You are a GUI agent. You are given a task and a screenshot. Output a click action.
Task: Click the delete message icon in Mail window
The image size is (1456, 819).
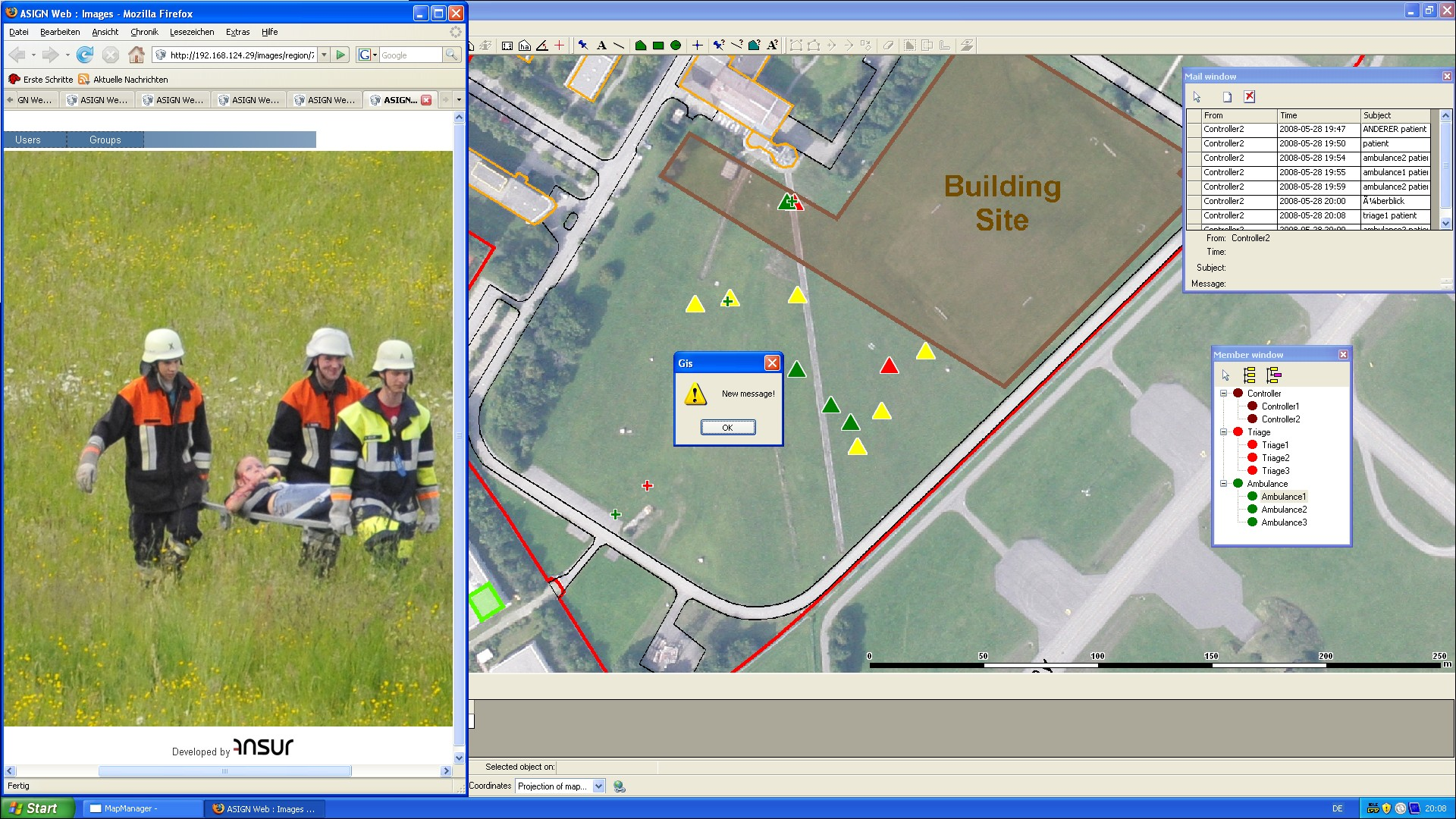point(1250,97)
